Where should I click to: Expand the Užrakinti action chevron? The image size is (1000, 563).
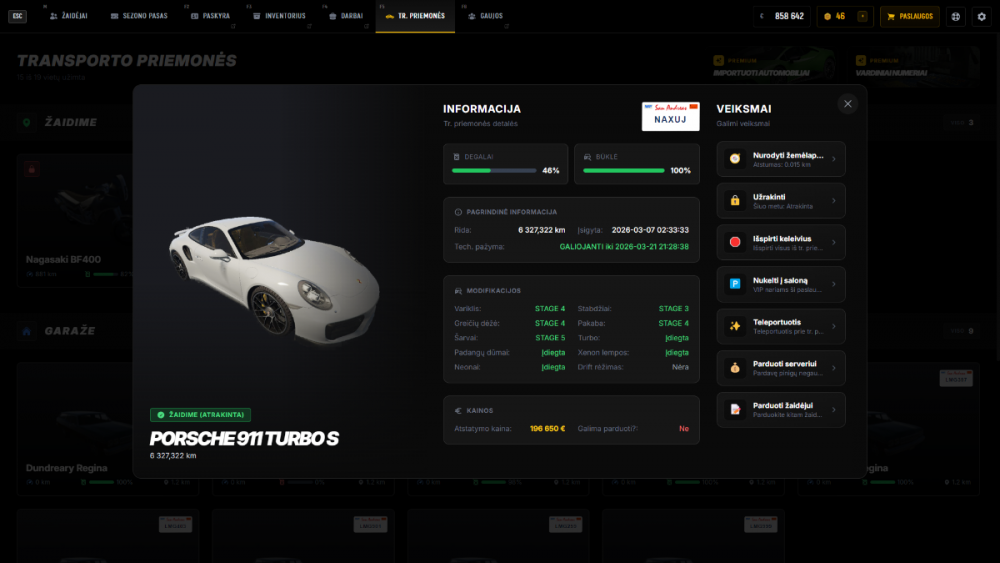click(x=834, y=200)
